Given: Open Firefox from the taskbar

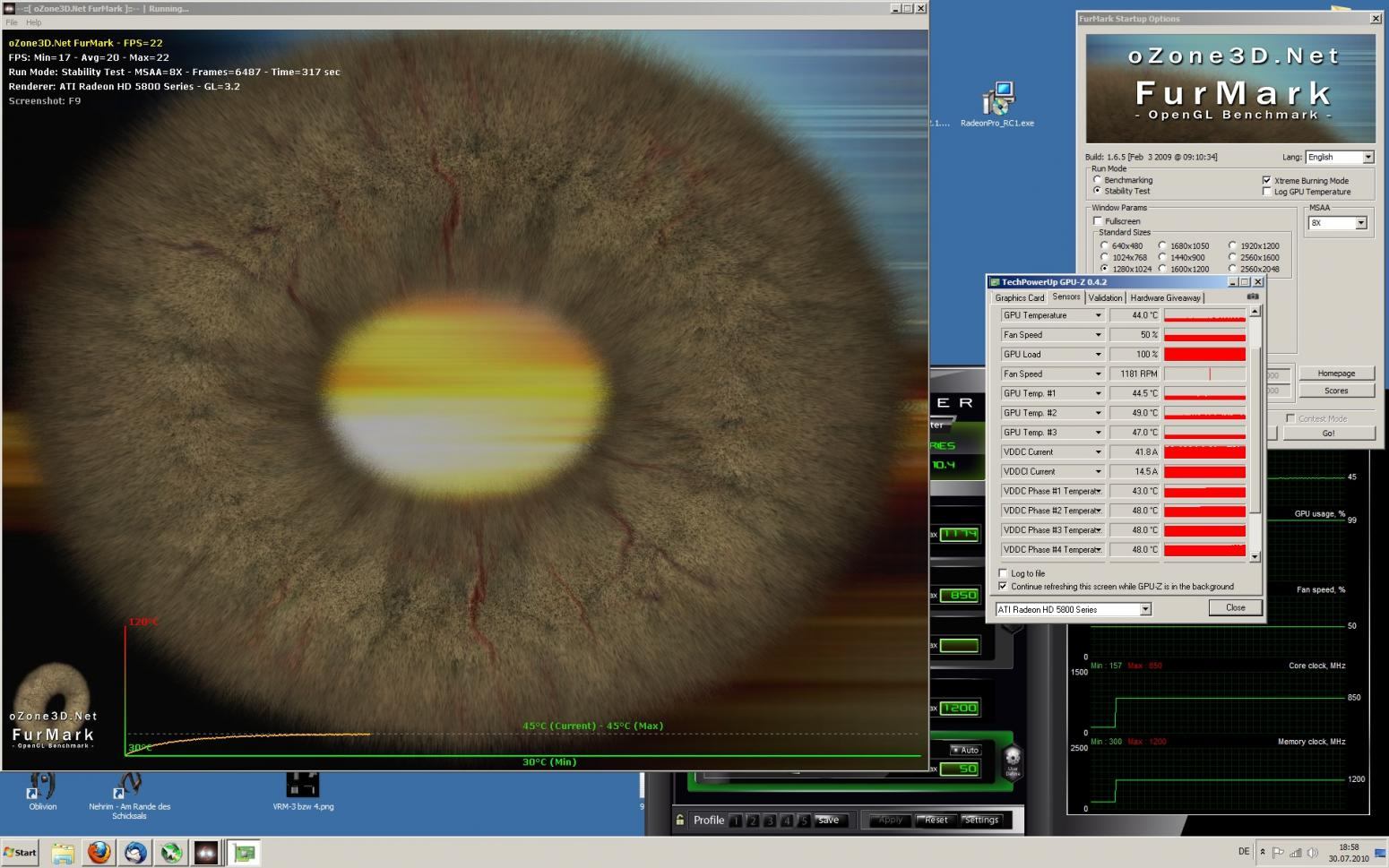Looking at the screenshot, I should click(x=99, y=852).
